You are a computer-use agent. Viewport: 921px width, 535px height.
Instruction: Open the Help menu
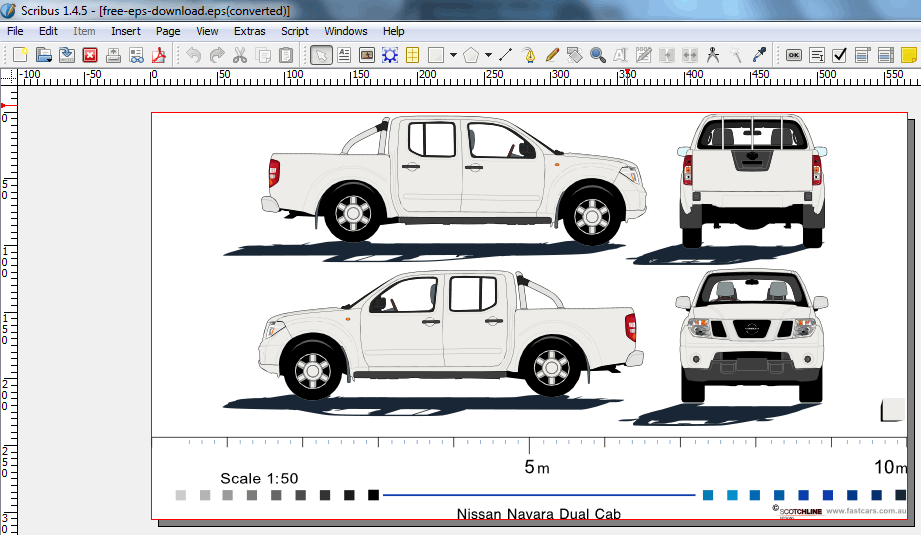pyautogui.click(x=394, y=31)
